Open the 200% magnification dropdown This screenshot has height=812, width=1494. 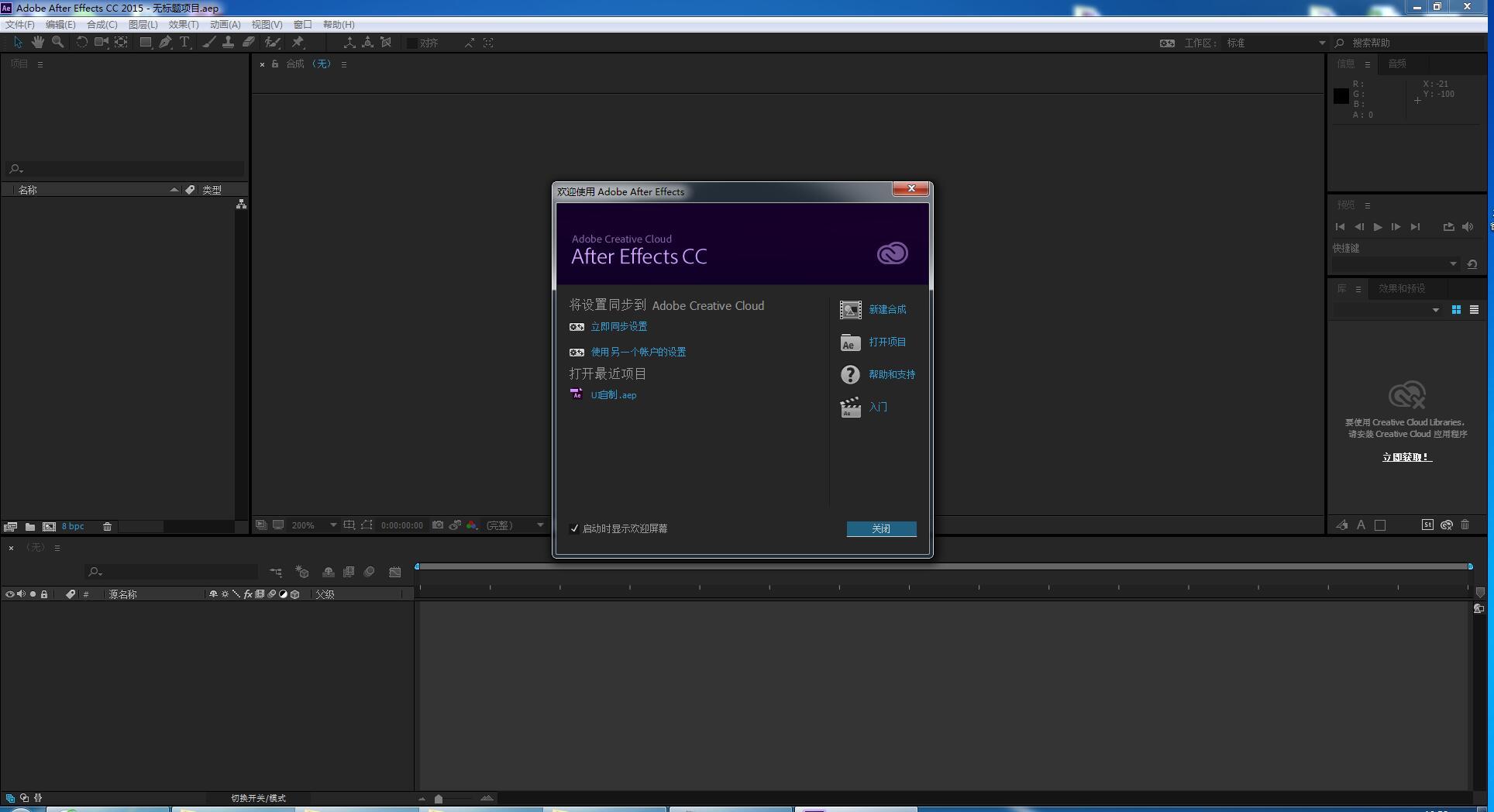click(333, 525)
